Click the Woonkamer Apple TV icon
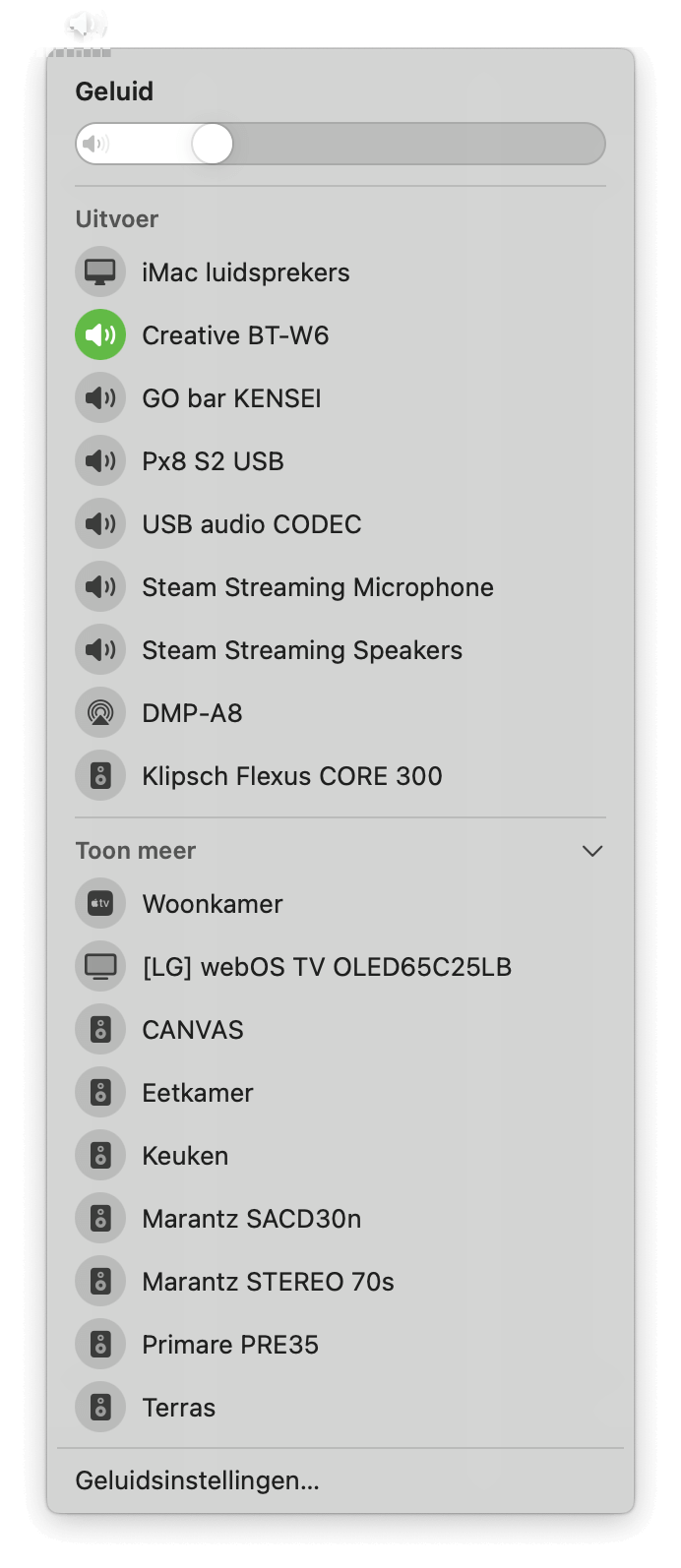Viewport: 681px width, 1568px height. pyautogui.click(x=100, y=904)
